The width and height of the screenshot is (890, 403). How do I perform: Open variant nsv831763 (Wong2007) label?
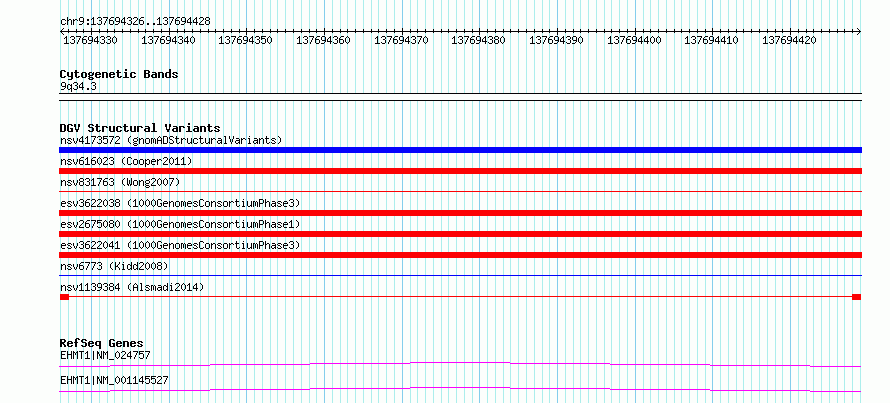click(x=120, y=182)
